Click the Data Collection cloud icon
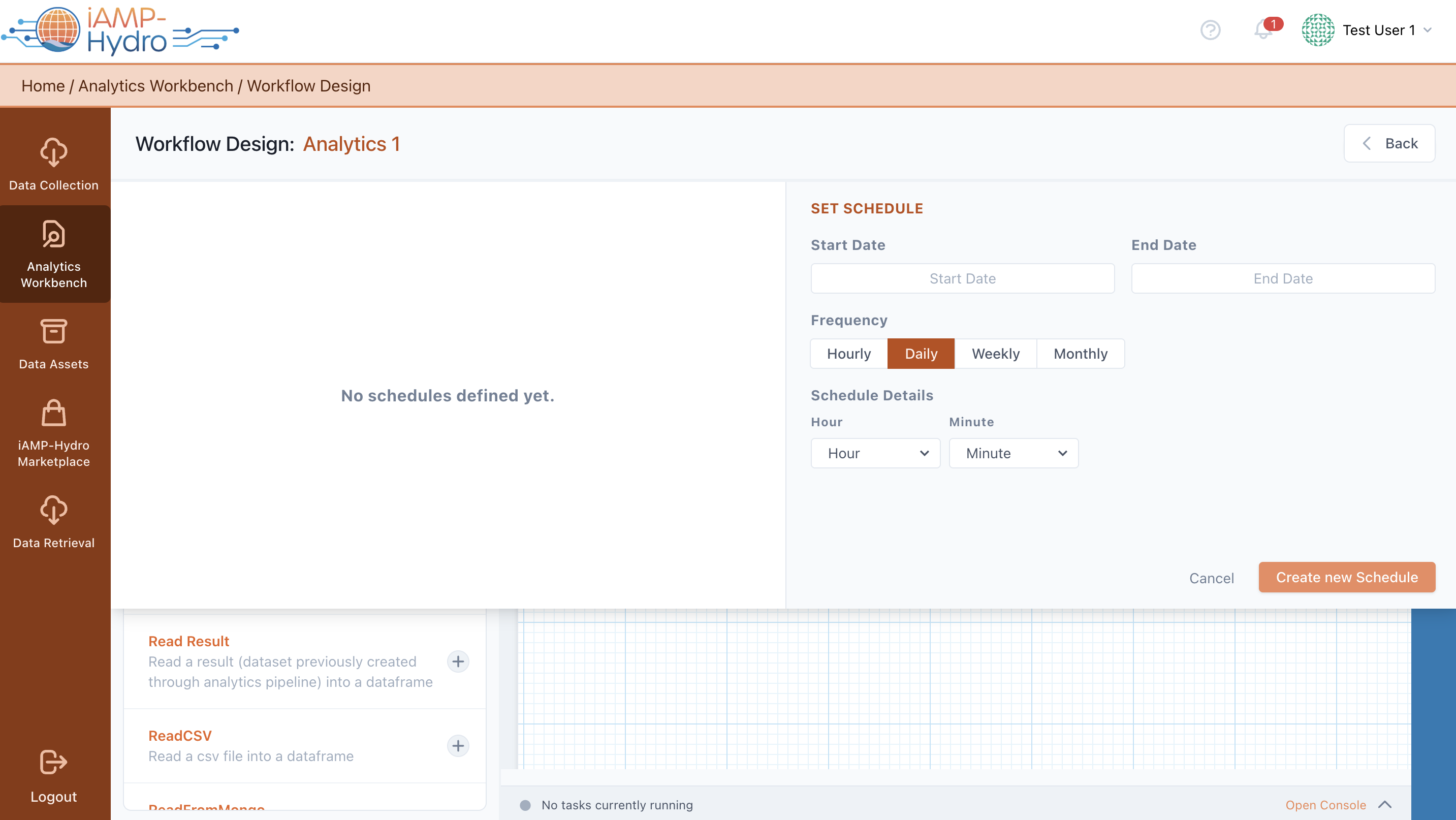This screenshot has height=820, width=1456. click(x=54, y=152)
